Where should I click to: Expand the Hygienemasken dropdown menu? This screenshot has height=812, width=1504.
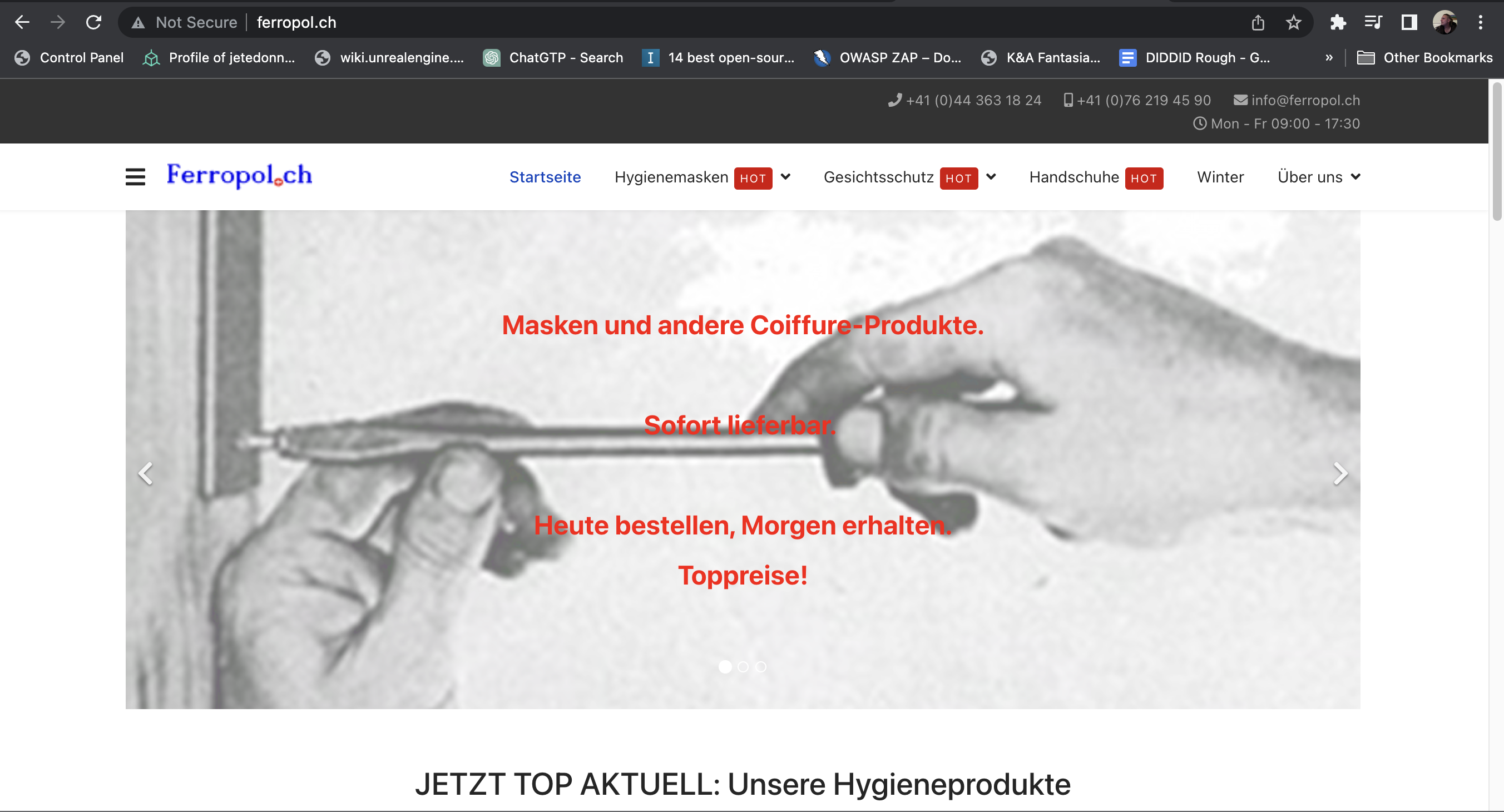tap(785, 177)
